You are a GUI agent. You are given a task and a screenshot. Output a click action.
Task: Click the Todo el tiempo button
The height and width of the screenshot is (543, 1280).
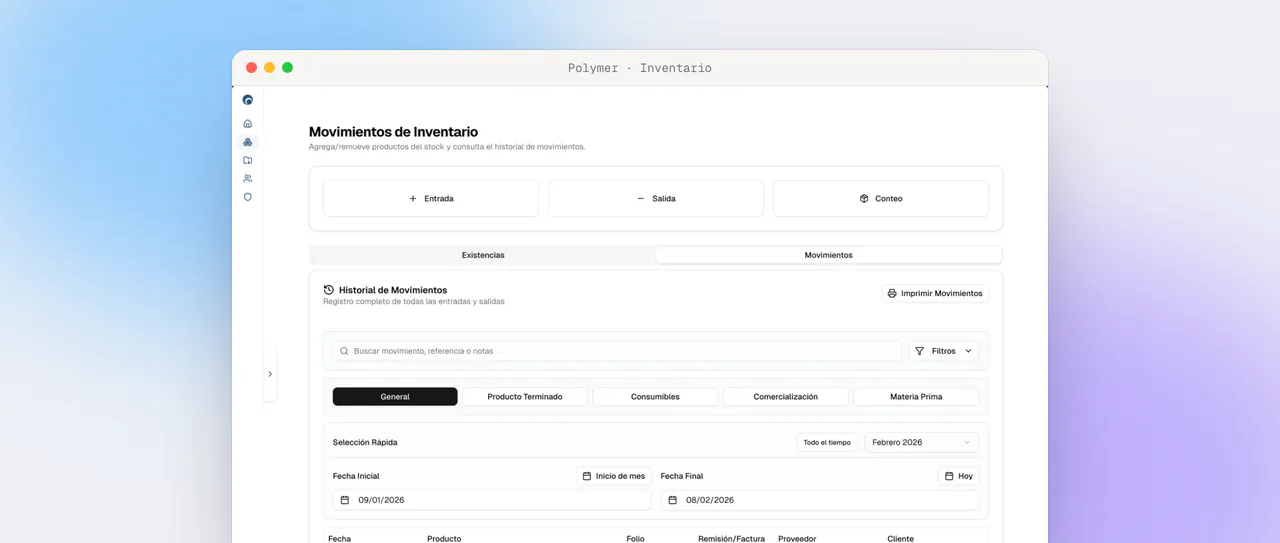click(x=827, y=442)
